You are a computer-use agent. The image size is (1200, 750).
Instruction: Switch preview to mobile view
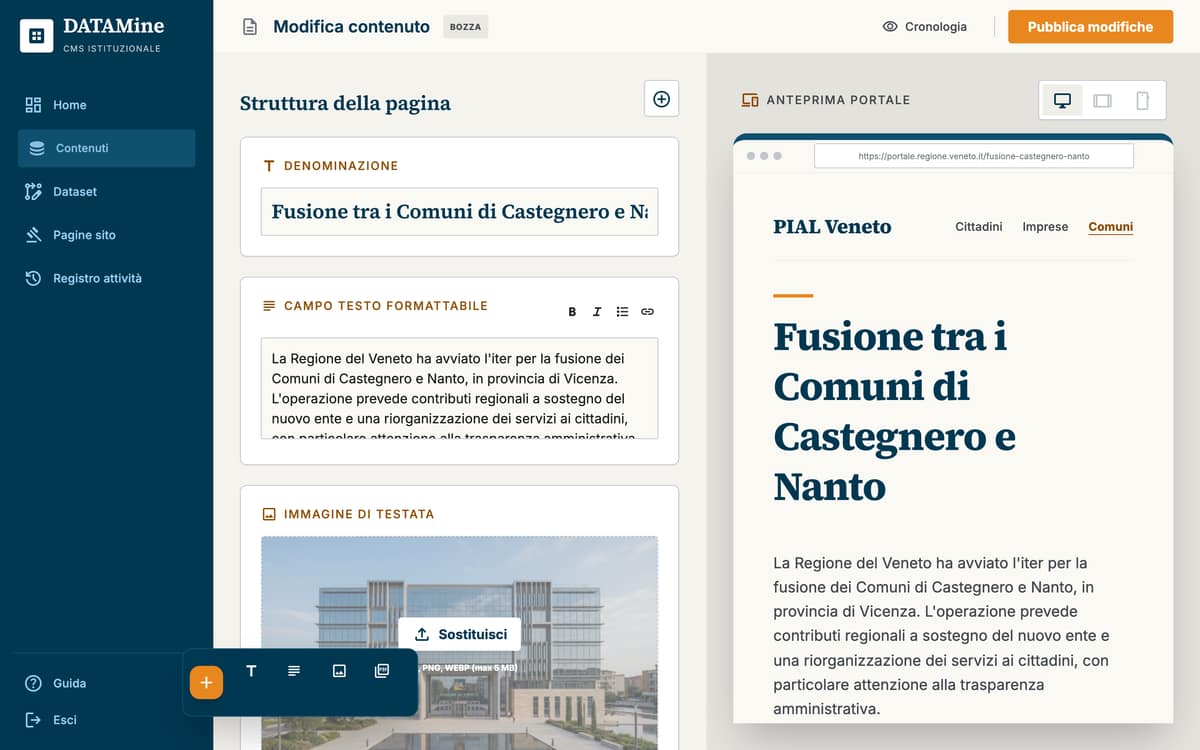[1142, 100]
